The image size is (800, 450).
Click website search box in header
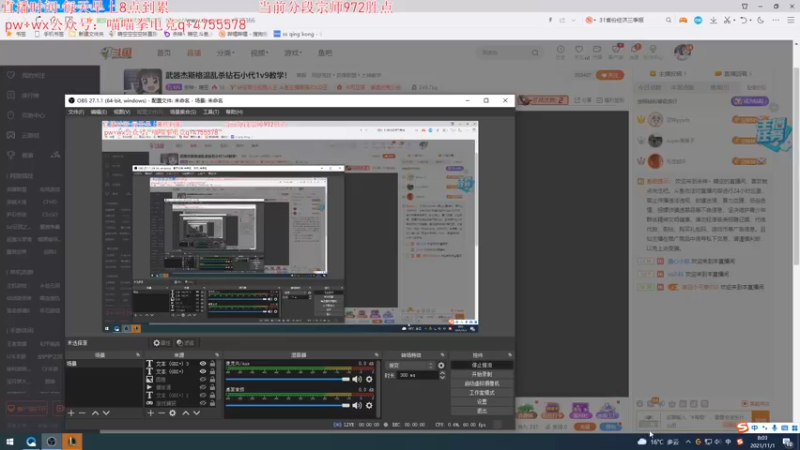tap(508, 53)
